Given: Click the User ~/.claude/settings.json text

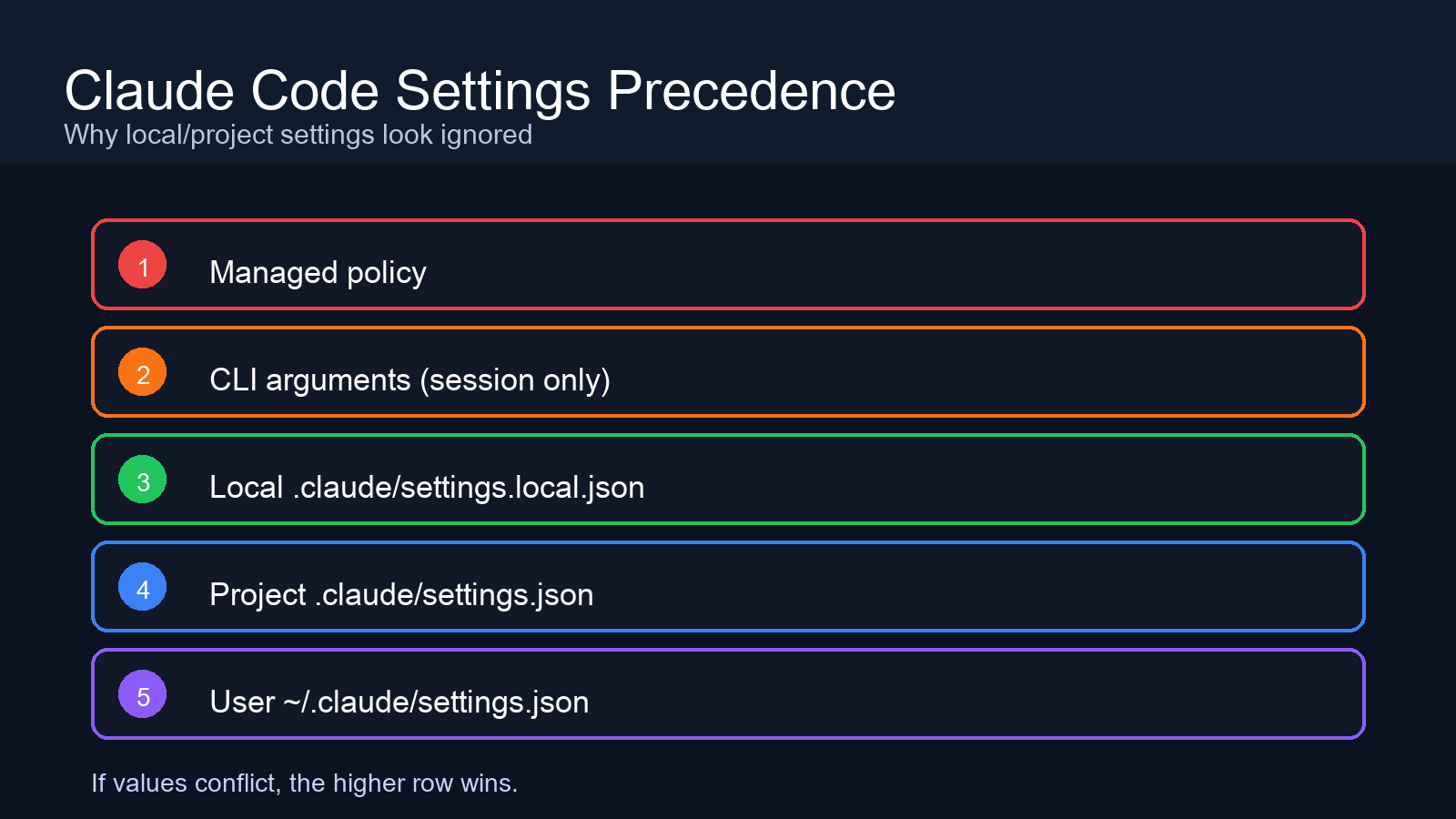Looking at the screenshot, I should 399,702.
